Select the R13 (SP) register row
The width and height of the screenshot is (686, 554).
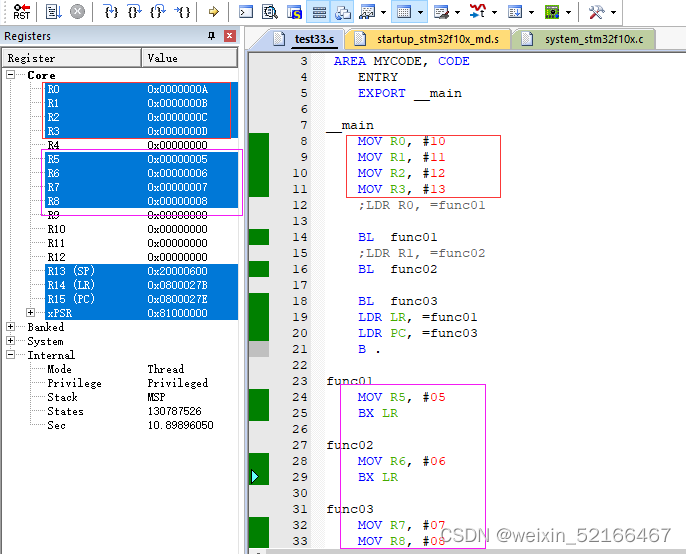tap(141, 271)
